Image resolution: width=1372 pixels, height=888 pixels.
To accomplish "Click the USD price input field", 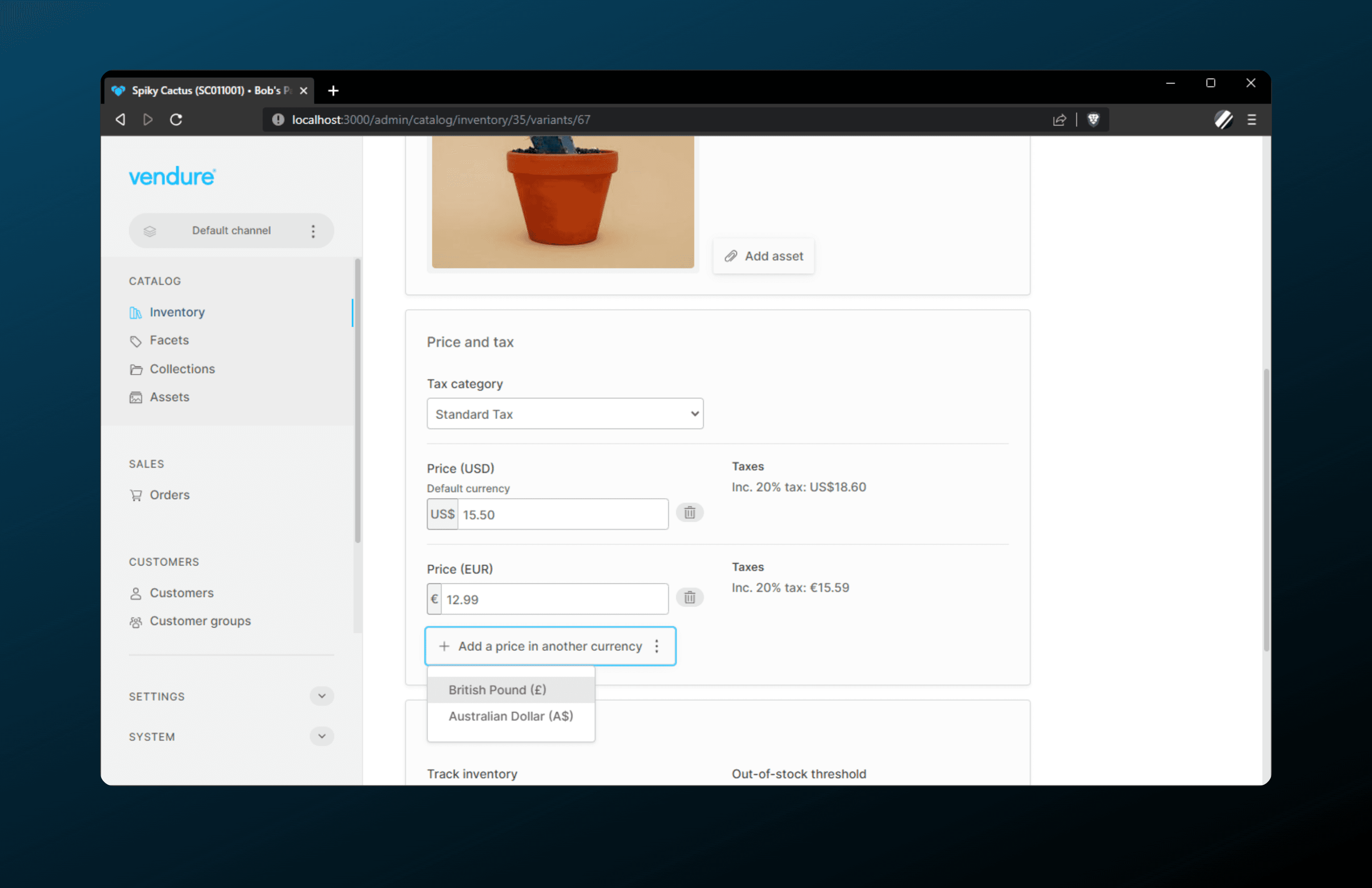I will click(x=562, y=514).
